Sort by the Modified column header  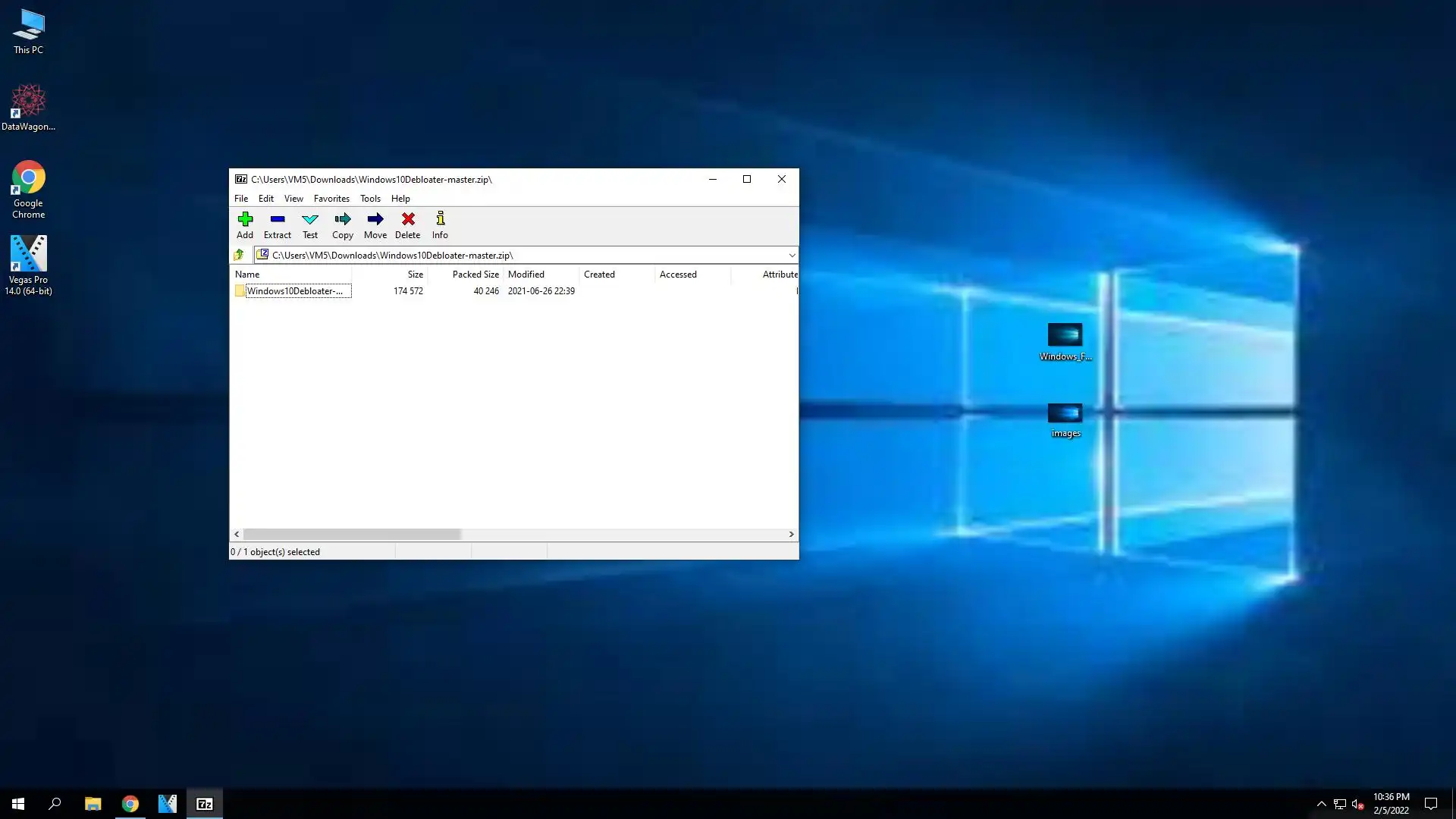(526, 275)
